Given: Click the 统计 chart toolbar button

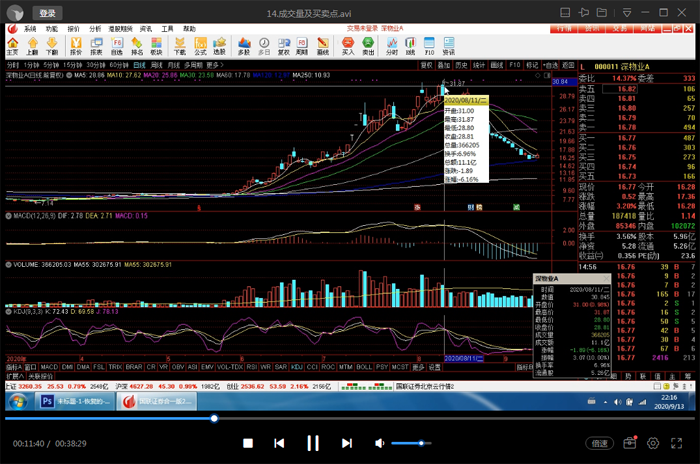Looking at the screenshot, I should [x=479, y=65].
